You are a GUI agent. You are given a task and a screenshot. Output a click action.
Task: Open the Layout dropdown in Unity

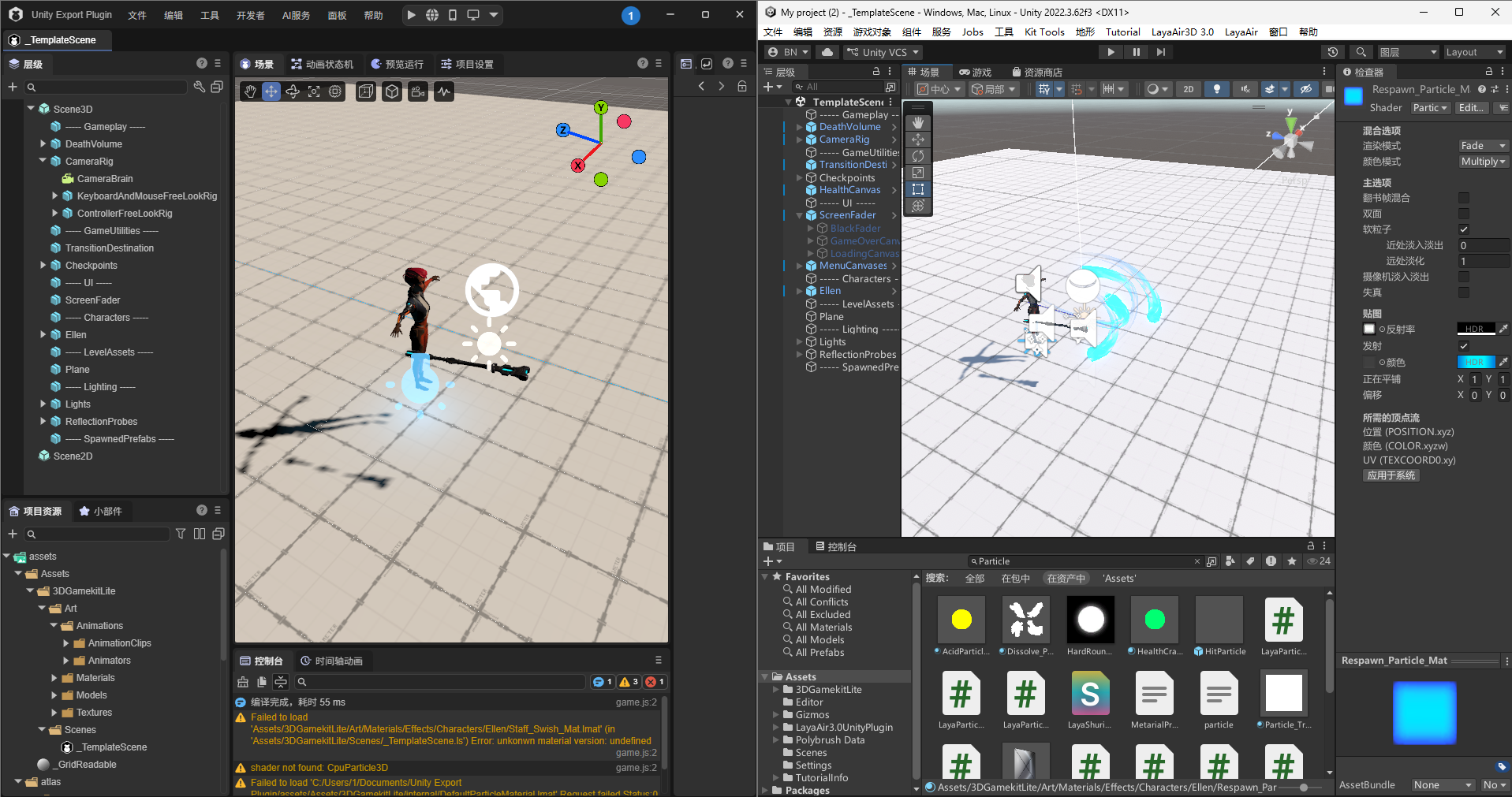pos(1474,52)
